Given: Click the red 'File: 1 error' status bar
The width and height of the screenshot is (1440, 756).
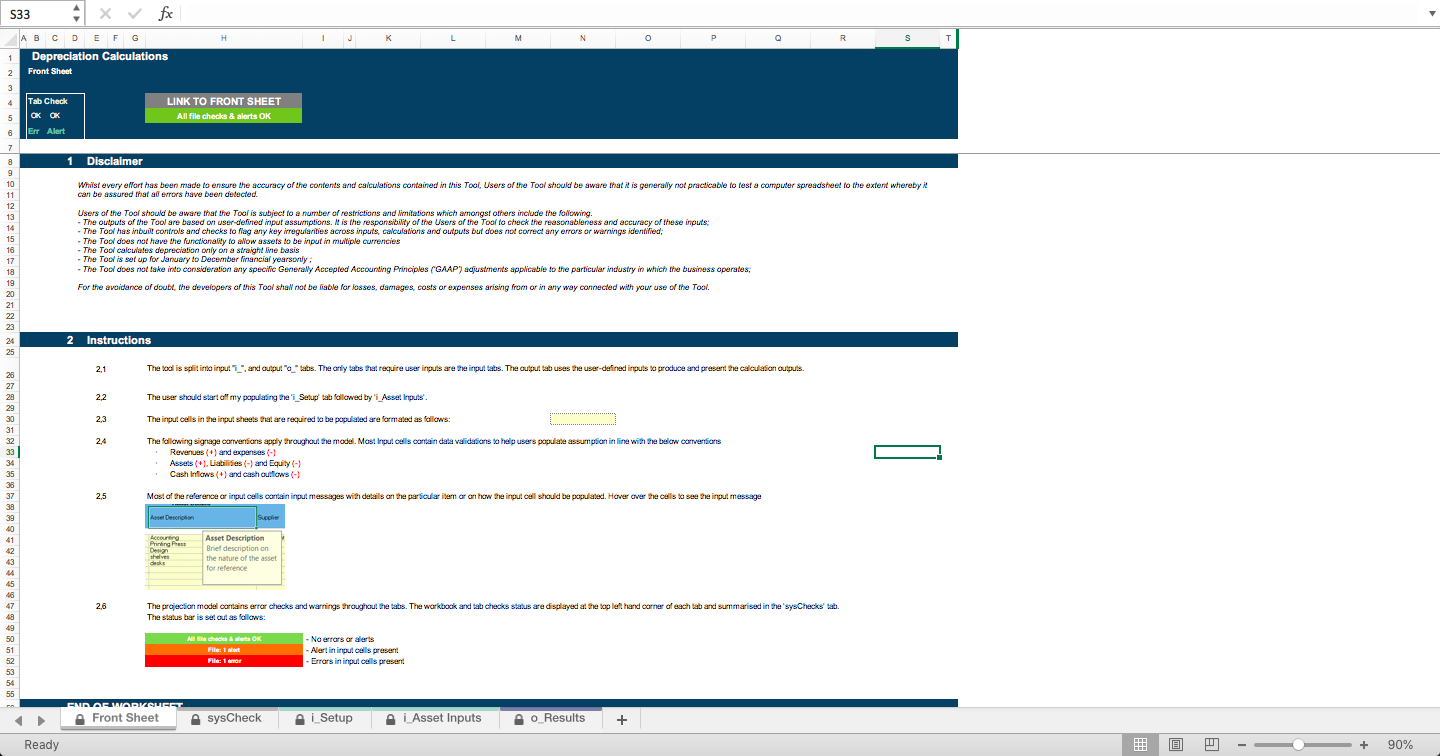Looking at the screenshot, I should (x=223, y=661).
